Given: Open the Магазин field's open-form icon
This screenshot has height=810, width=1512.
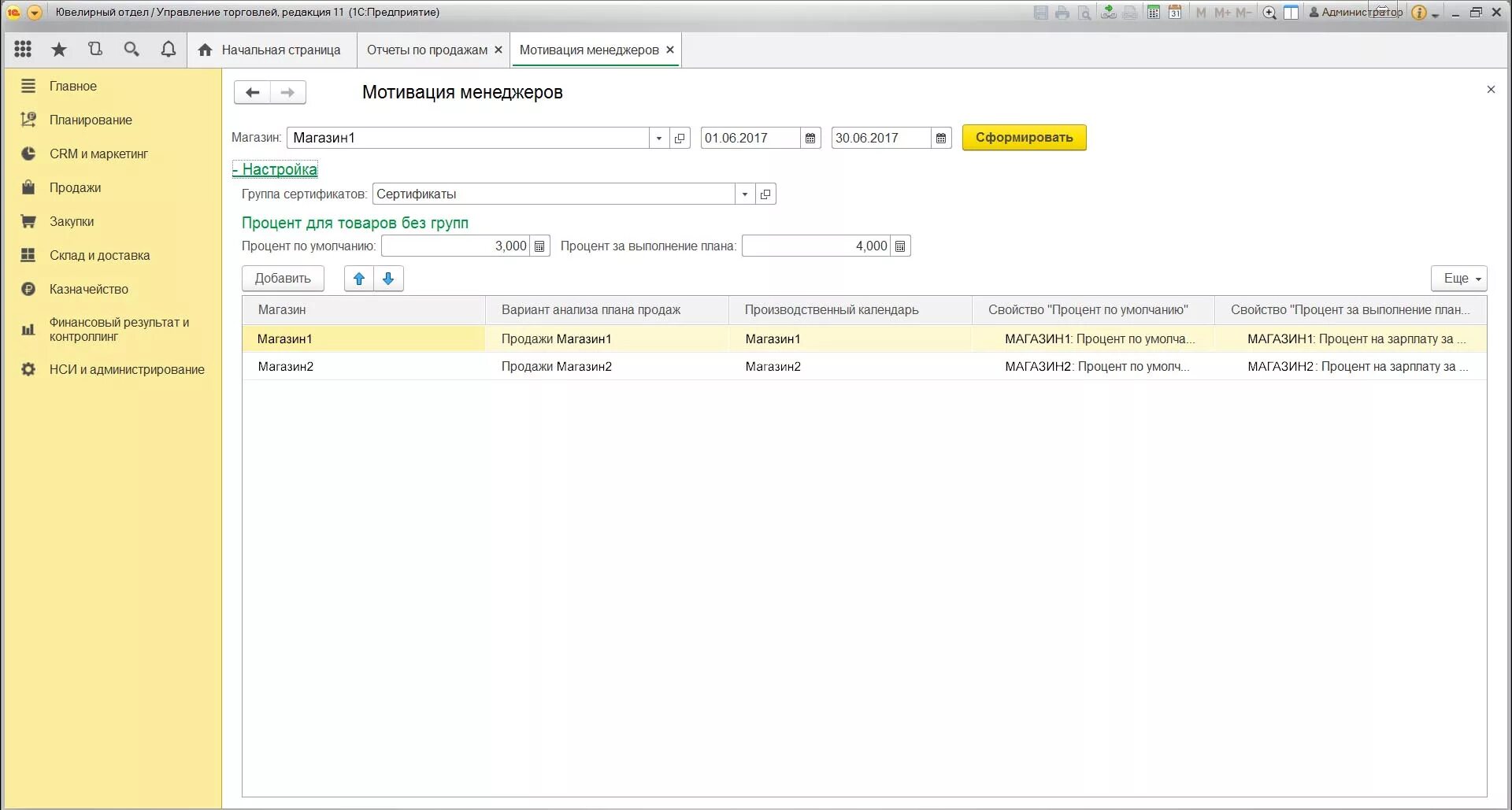Looking at the screenshot, I should pos(680,138).
